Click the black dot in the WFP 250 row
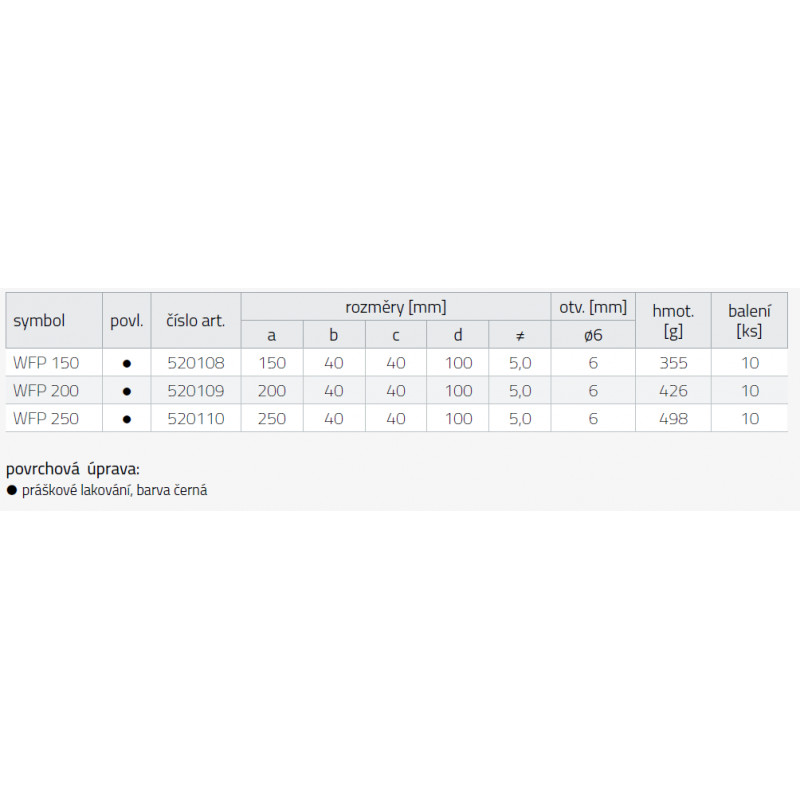This screenshot has width=800, height=800. click(127, 419)
